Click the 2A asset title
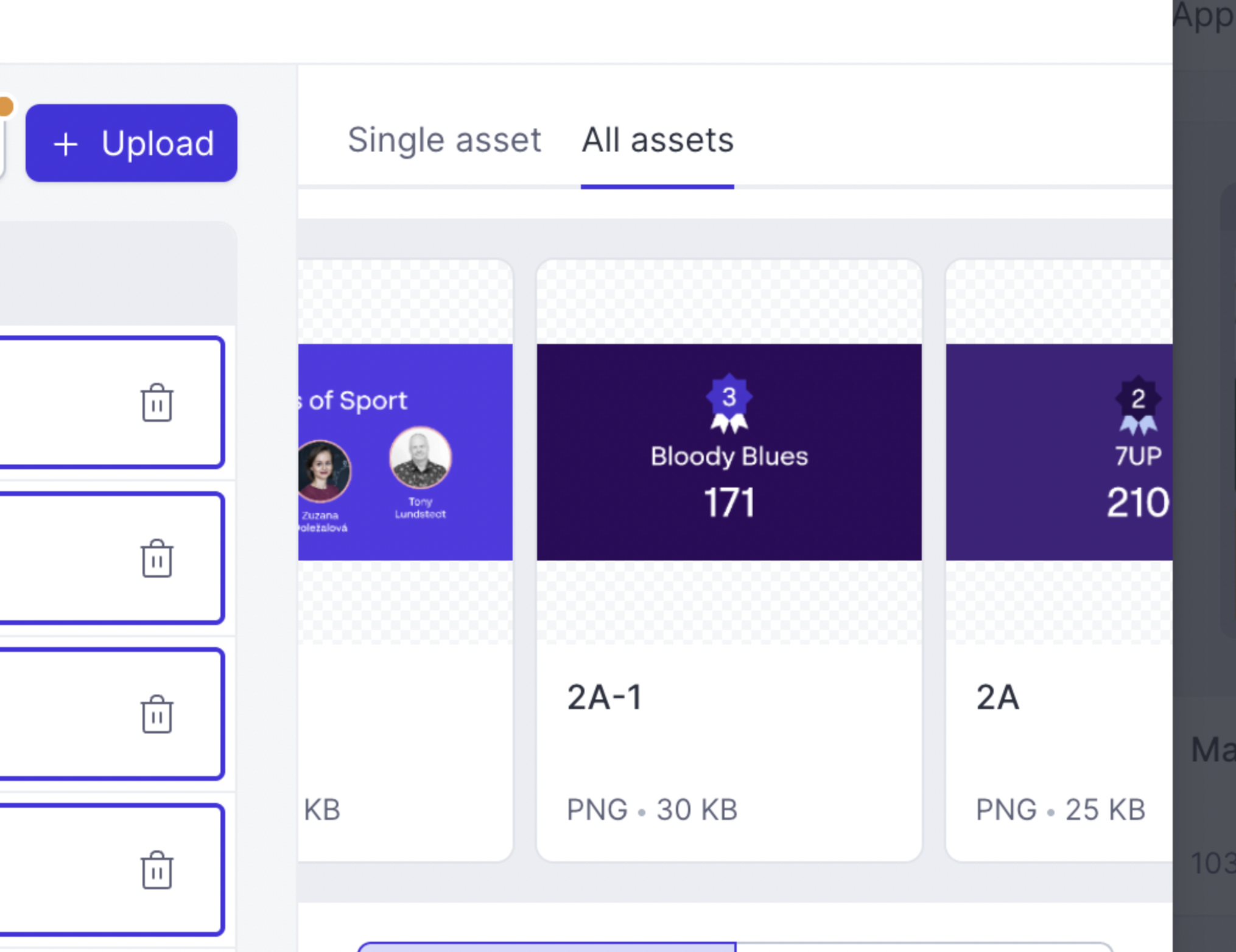Image resolution: width=1236 pixels, height=952 pixels. tap(998, 697)
